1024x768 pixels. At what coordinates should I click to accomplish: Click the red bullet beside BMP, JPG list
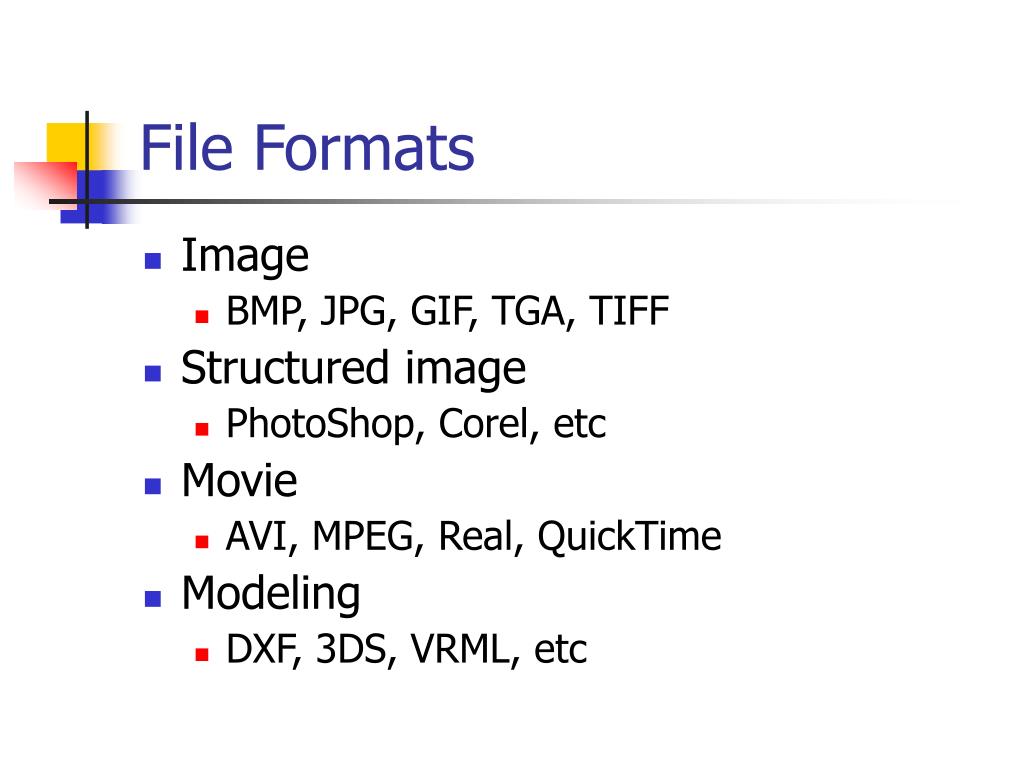pos(202,317)
